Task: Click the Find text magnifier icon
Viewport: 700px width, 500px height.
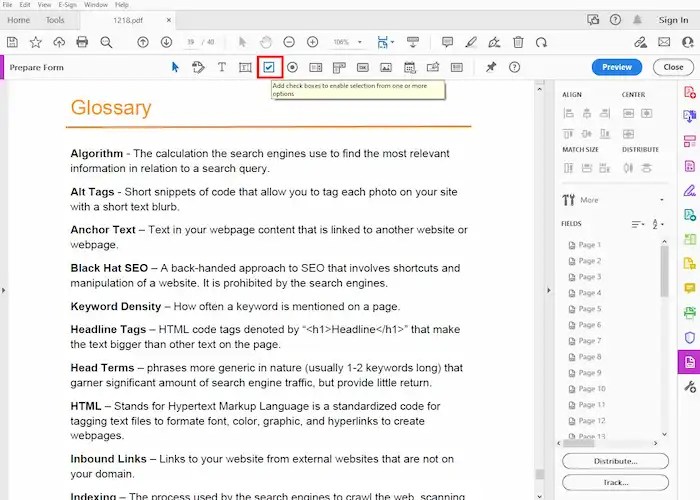Action: pyautogui.click(x=106, y=42)
